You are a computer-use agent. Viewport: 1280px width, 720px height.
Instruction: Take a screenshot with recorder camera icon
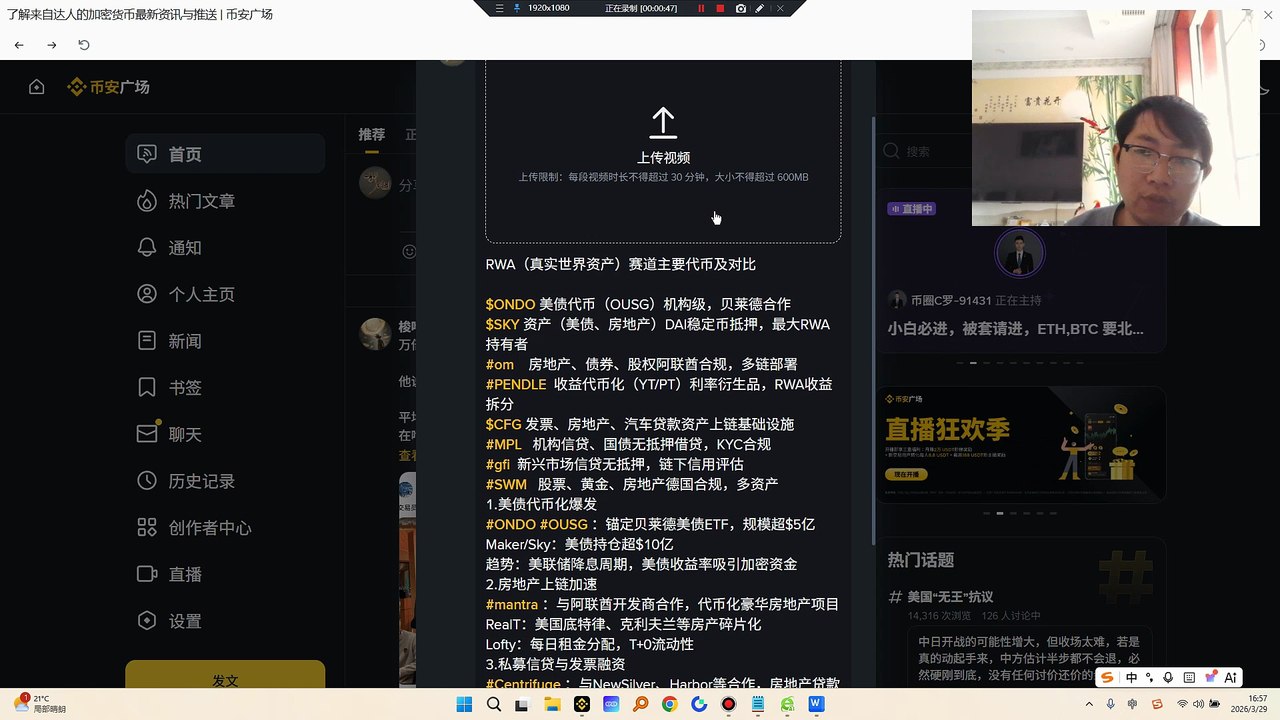740,8
